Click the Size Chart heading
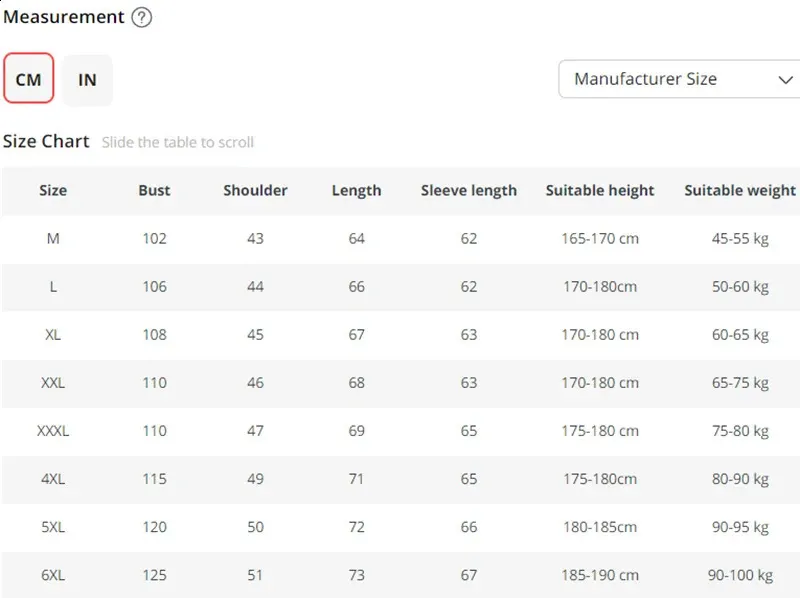This screenshot has width=800, height=598. [46, 141]
